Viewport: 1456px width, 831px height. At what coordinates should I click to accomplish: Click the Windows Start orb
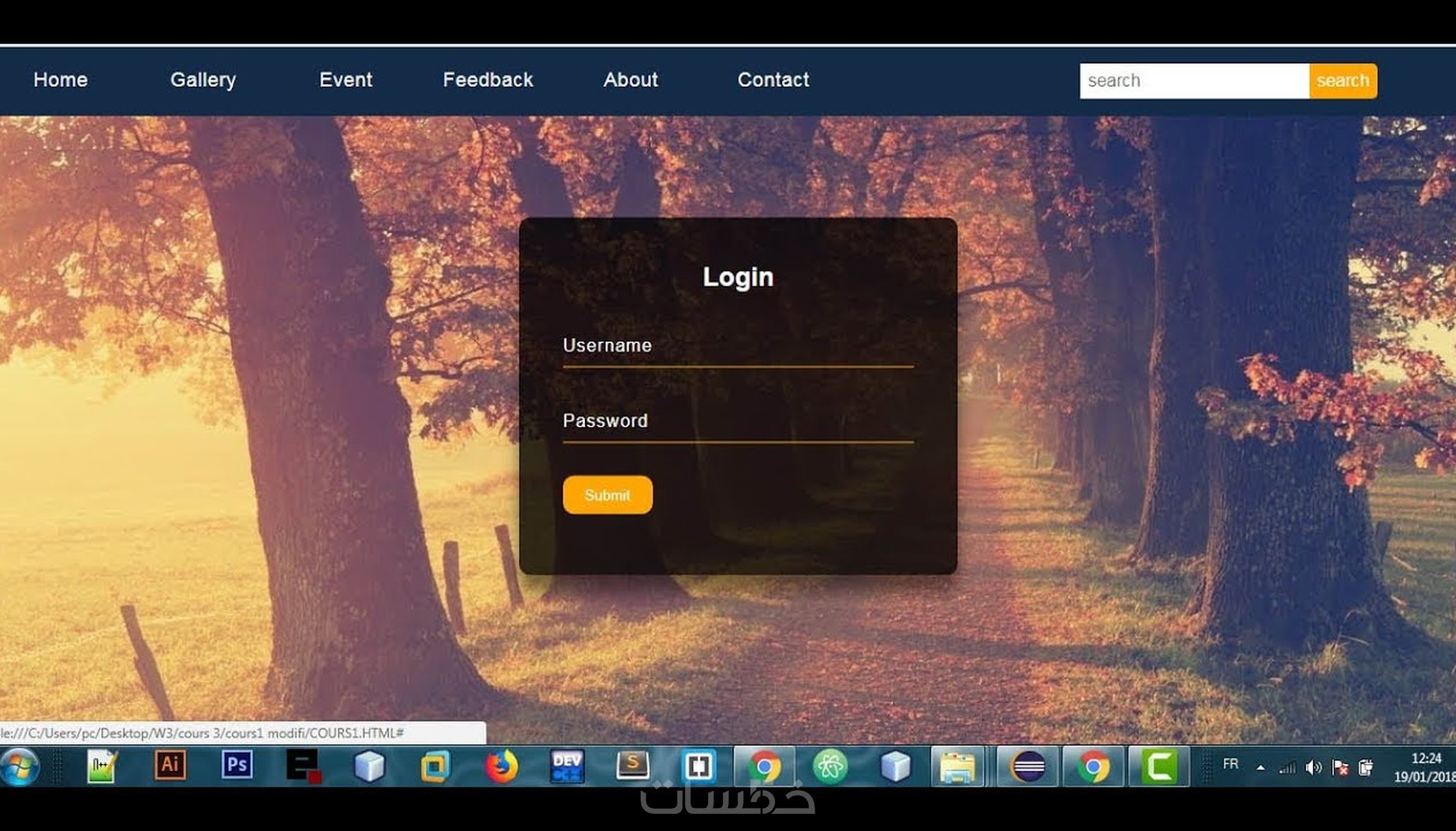point(20,766)
